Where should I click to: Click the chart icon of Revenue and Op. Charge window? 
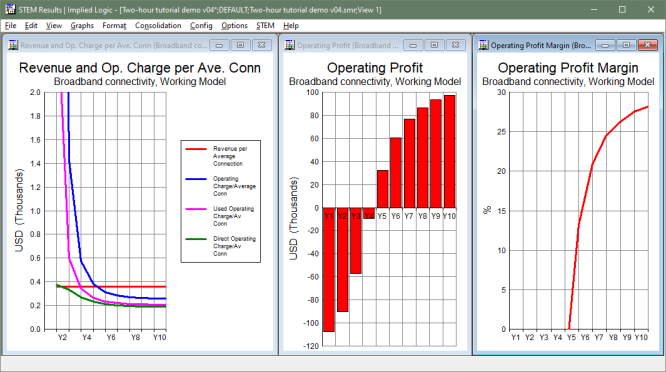pyautogui.click(x=13, y=45)
